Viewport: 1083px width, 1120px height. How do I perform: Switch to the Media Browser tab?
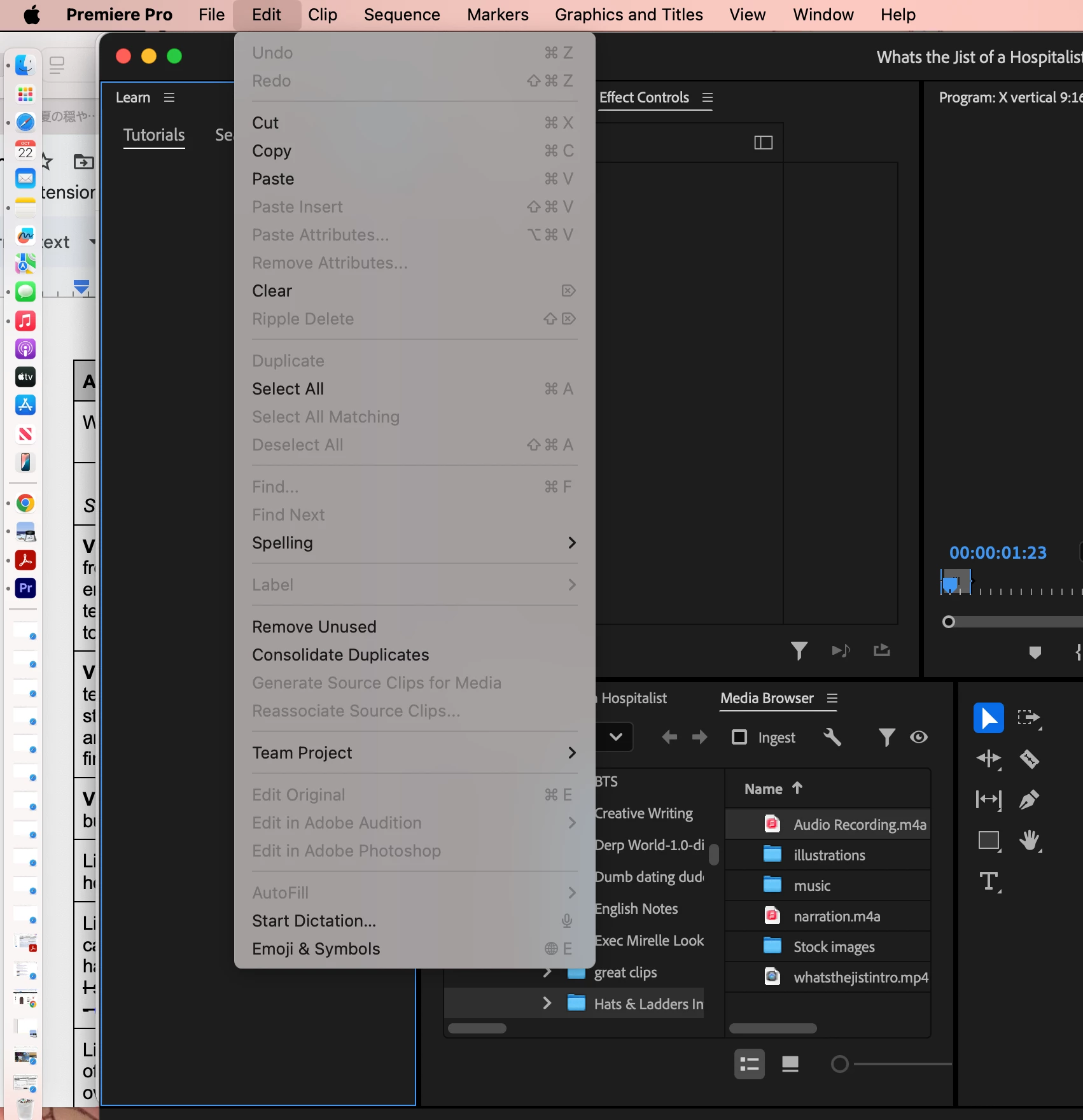(x=767, y=698)
